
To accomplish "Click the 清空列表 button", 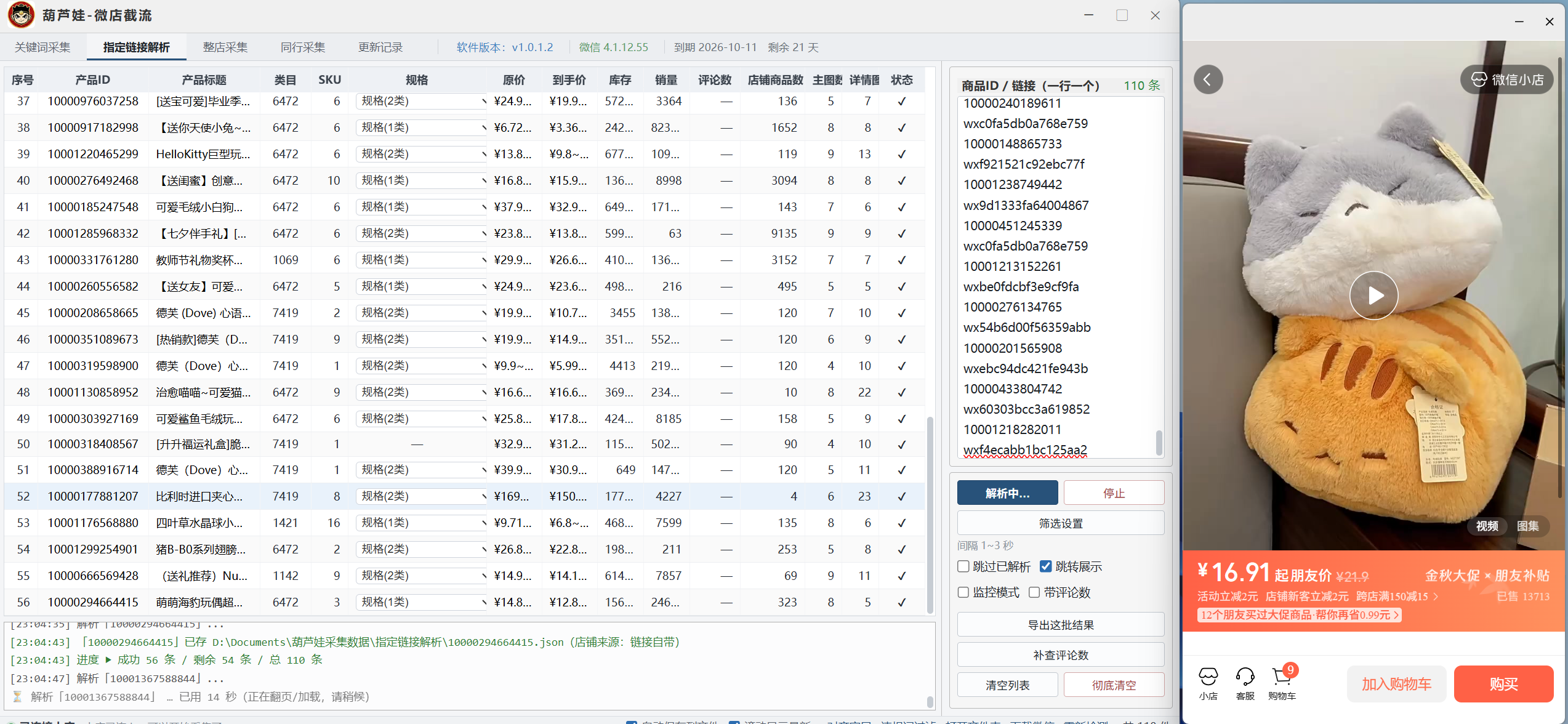I will (x=1007, y=685).
